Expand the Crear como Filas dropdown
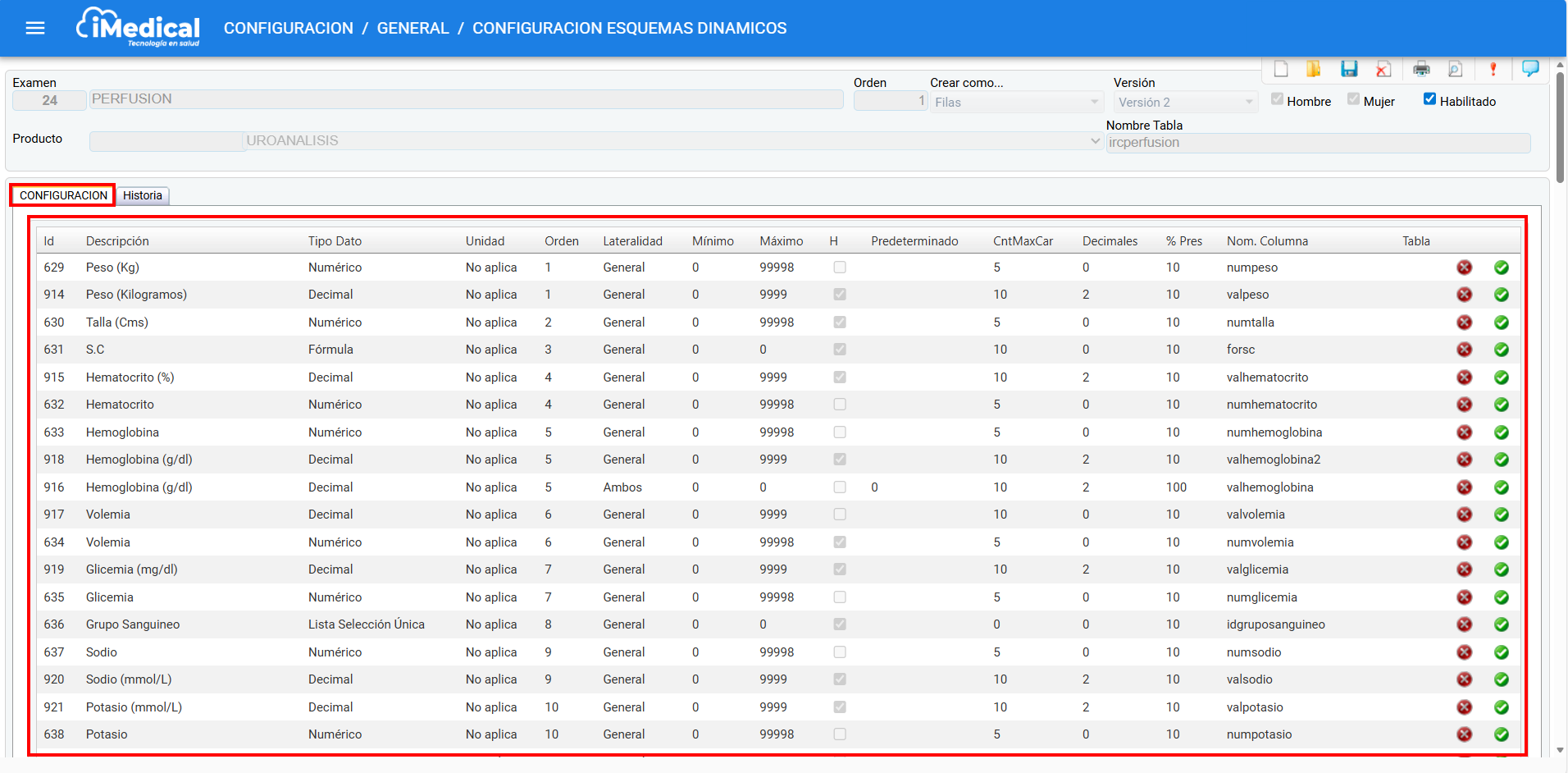The width and height of the screenshot is (1568, 773). (x=1016, y=103)
